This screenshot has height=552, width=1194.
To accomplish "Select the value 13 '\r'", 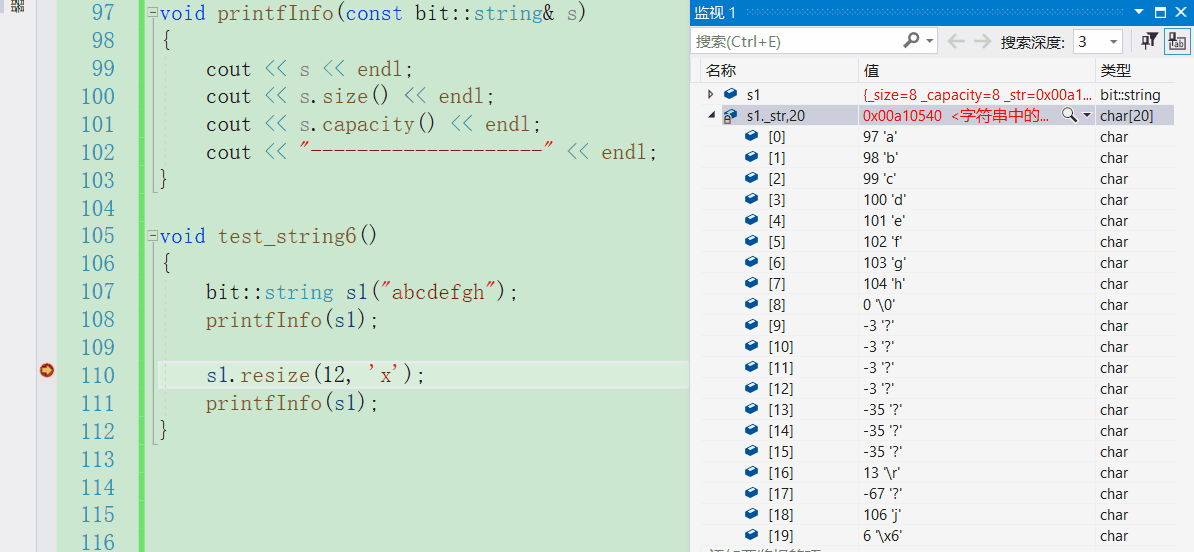I will pyautogui.click(x=880, y=473).
